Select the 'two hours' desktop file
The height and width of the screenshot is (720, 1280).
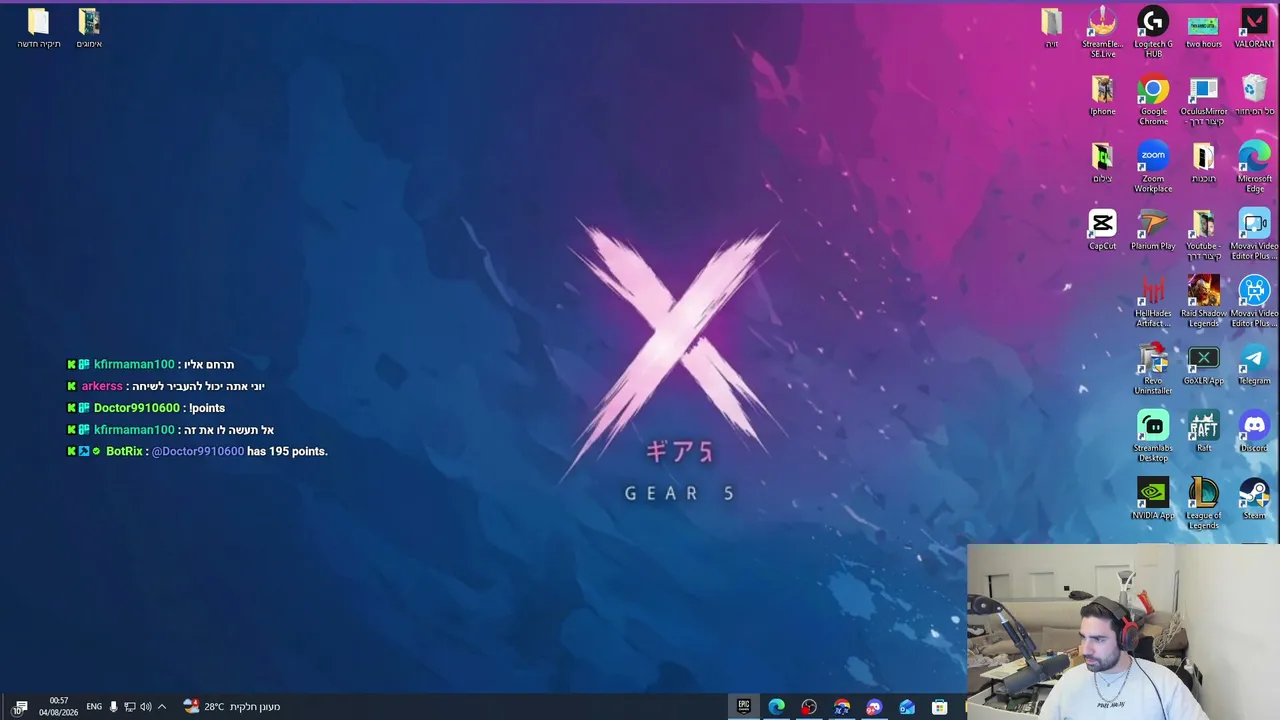1203,29
